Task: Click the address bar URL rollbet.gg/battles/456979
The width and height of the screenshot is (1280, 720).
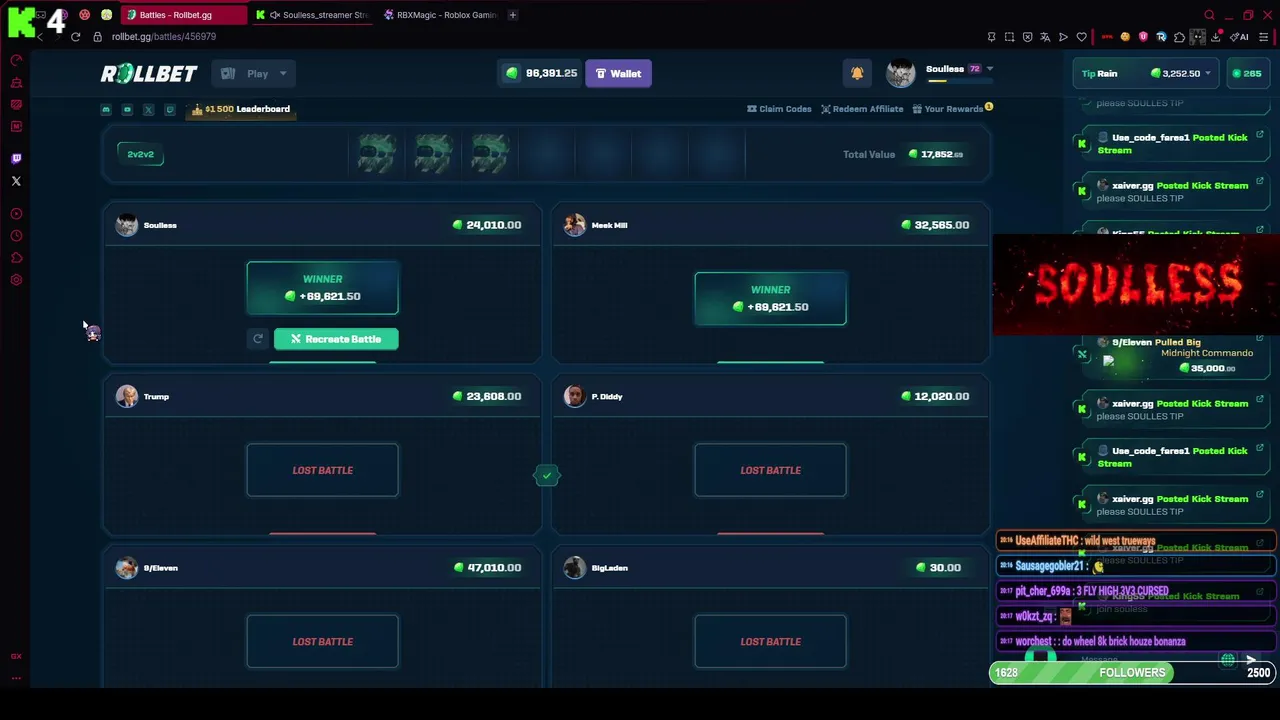Action: click(x=164, y=37)
